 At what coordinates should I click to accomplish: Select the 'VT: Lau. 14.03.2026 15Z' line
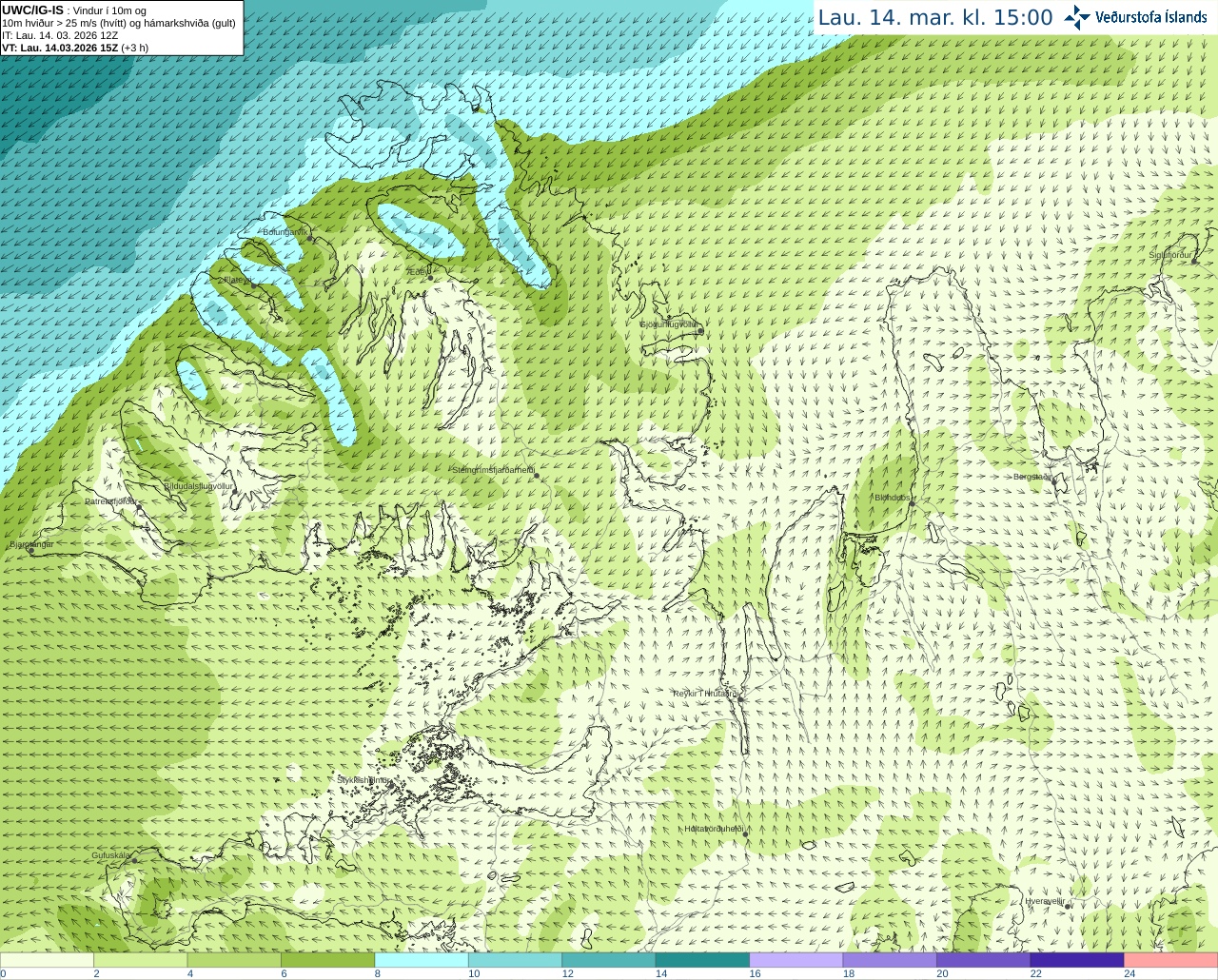(x=60, y=48)
